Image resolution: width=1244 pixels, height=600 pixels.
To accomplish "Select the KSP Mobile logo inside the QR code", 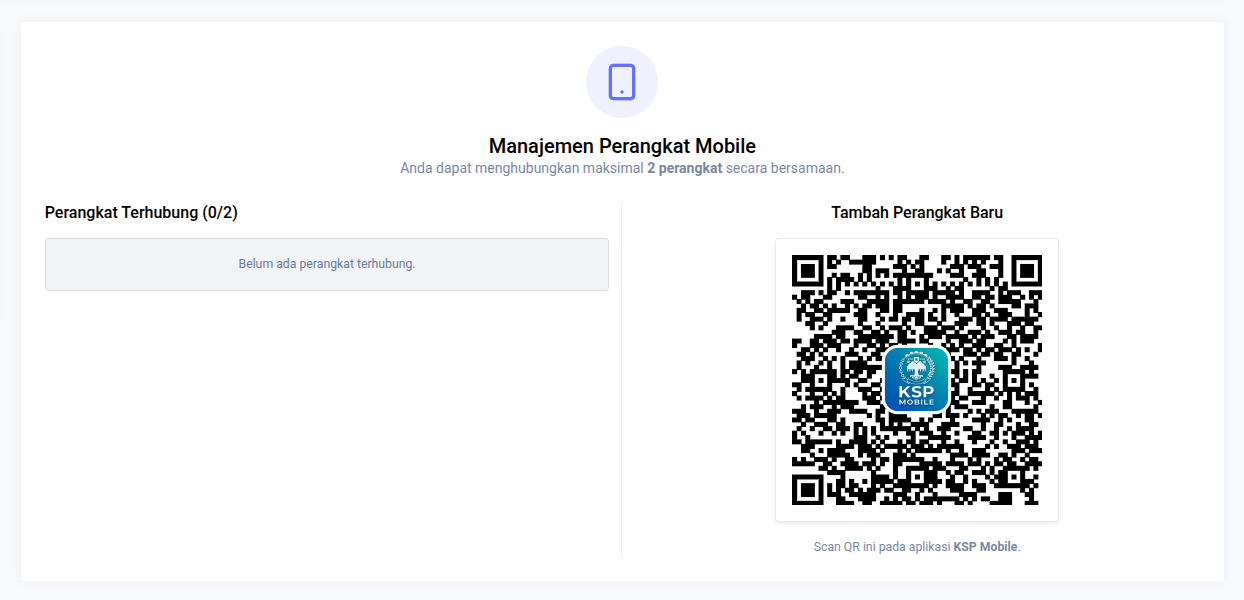I will pyautogui.click(x=916, y=380).
